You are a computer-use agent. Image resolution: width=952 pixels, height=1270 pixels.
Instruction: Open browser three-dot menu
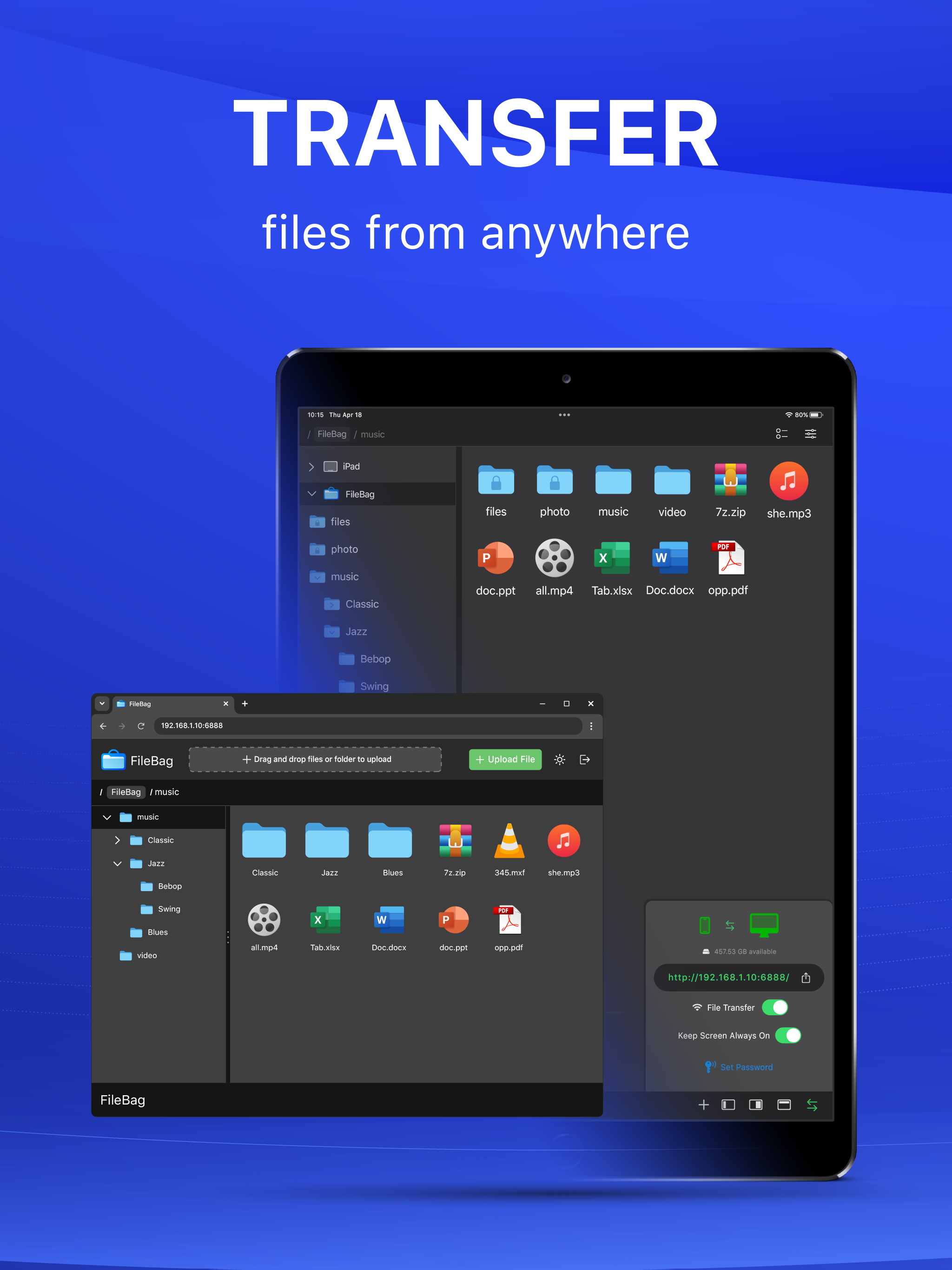(x=591, y=726)
